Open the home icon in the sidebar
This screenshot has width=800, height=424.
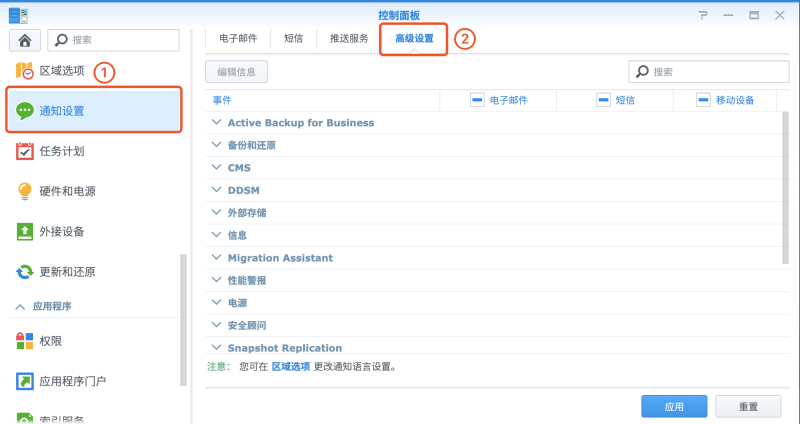coord(24,40)
